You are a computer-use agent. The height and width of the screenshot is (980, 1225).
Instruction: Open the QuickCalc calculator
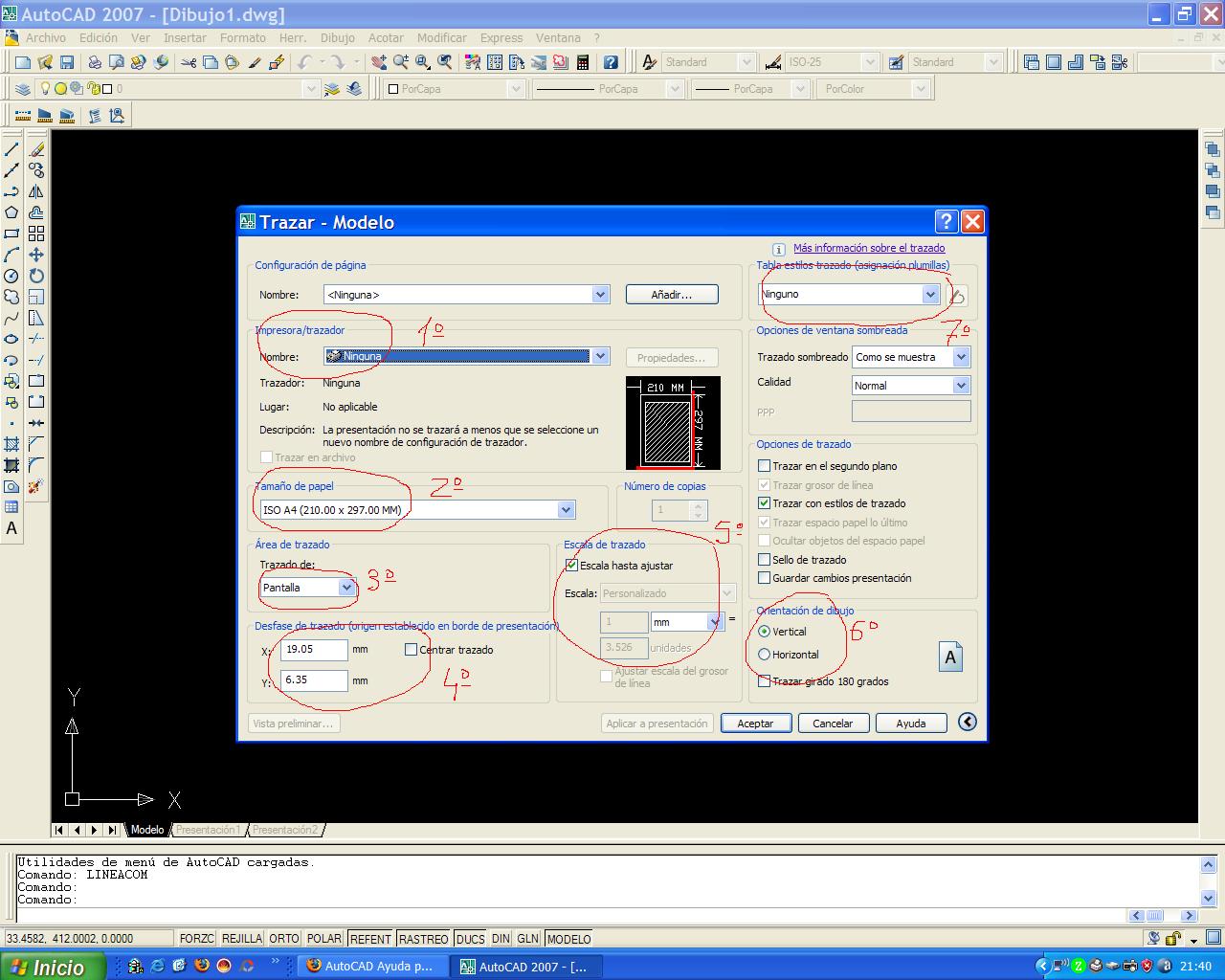coord(583,62)
